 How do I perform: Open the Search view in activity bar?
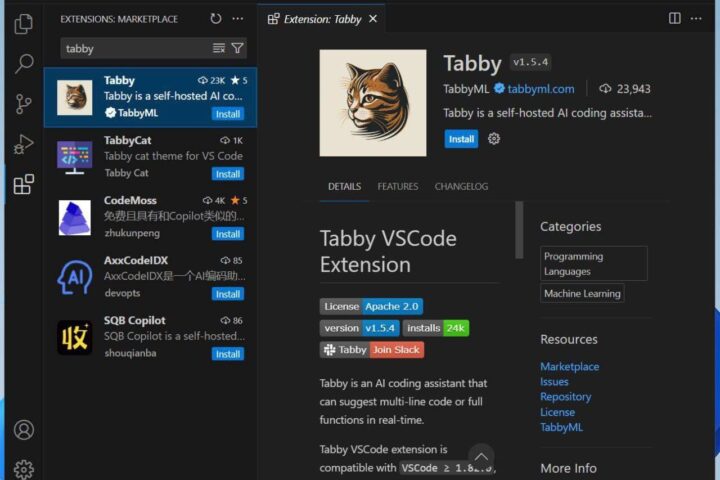(x=23, y=63)
